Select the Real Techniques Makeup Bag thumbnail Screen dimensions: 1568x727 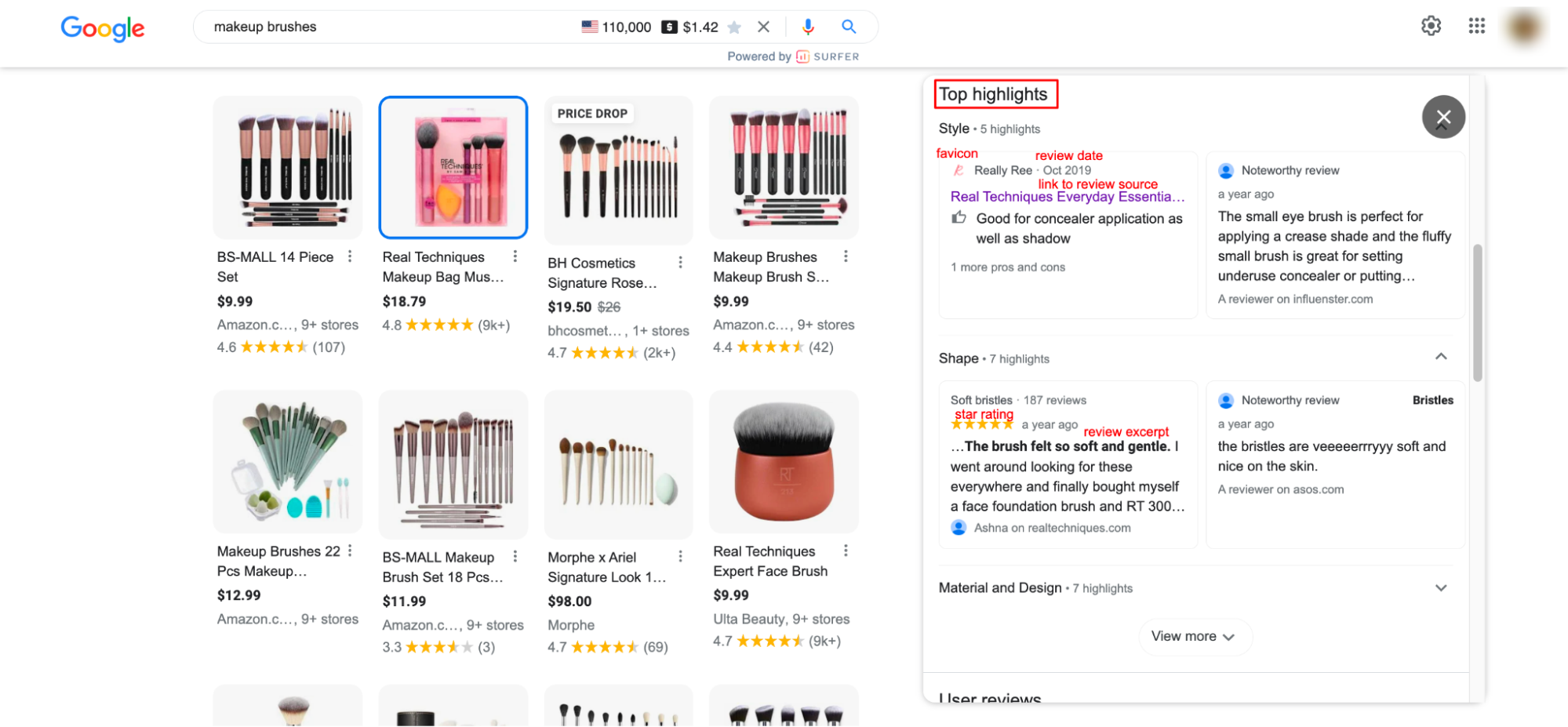pyautogui.click(x=453, y=167)
